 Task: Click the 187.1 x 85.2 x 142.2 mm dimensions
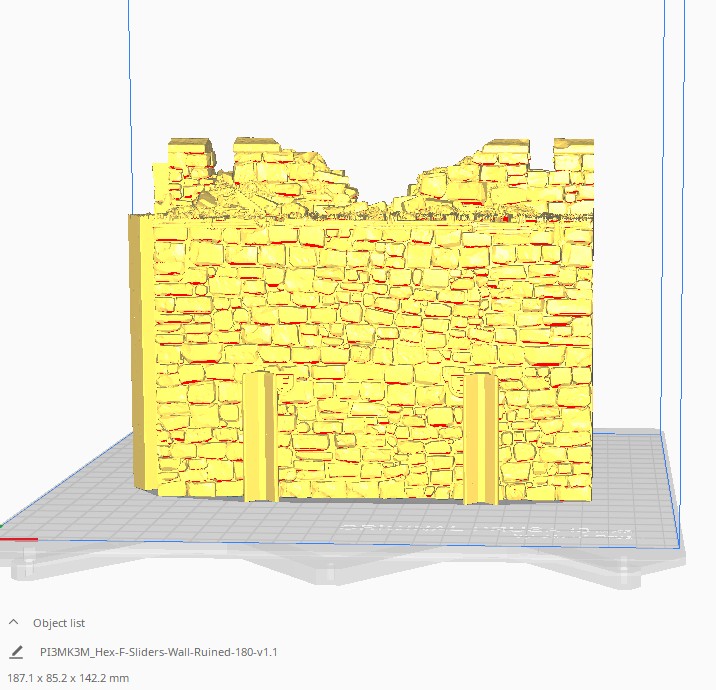tap(68, 678)
